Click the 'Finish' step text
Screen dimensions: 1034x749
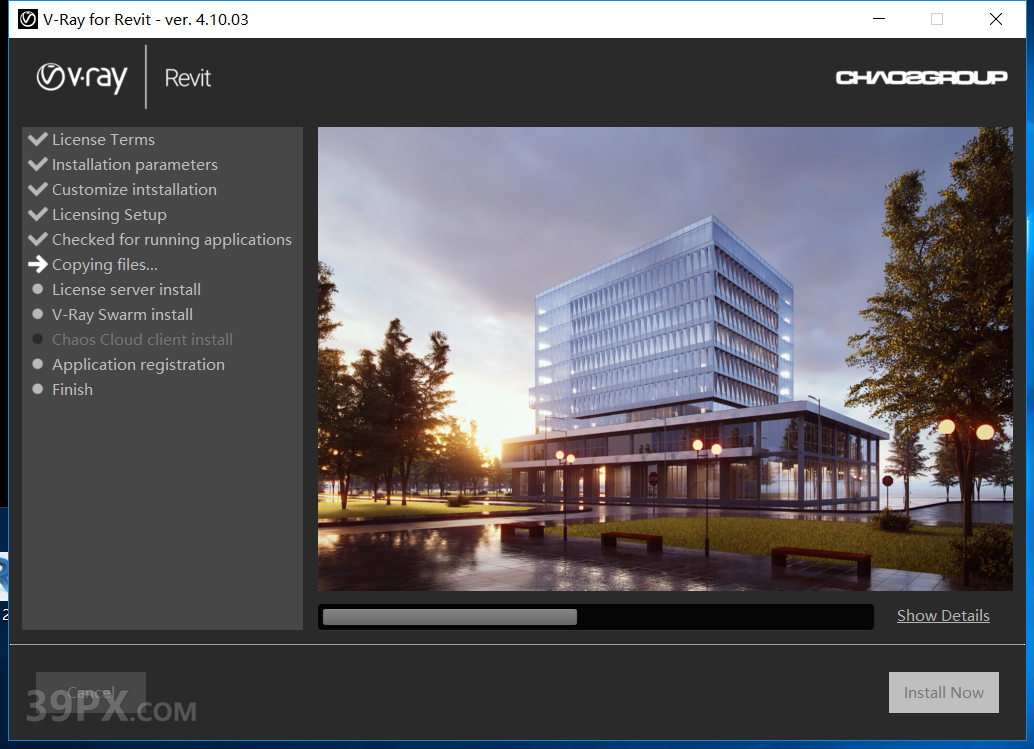pos(73,390)
